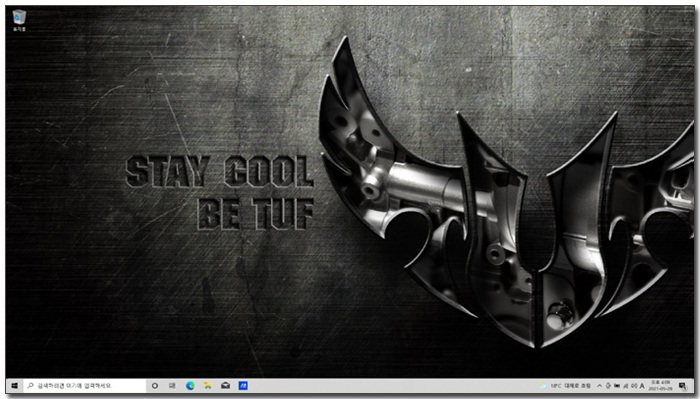Viewport: 700px width, 399px height.
Task: Open the Windows Start menu
Action: click(x=14, y=386)
